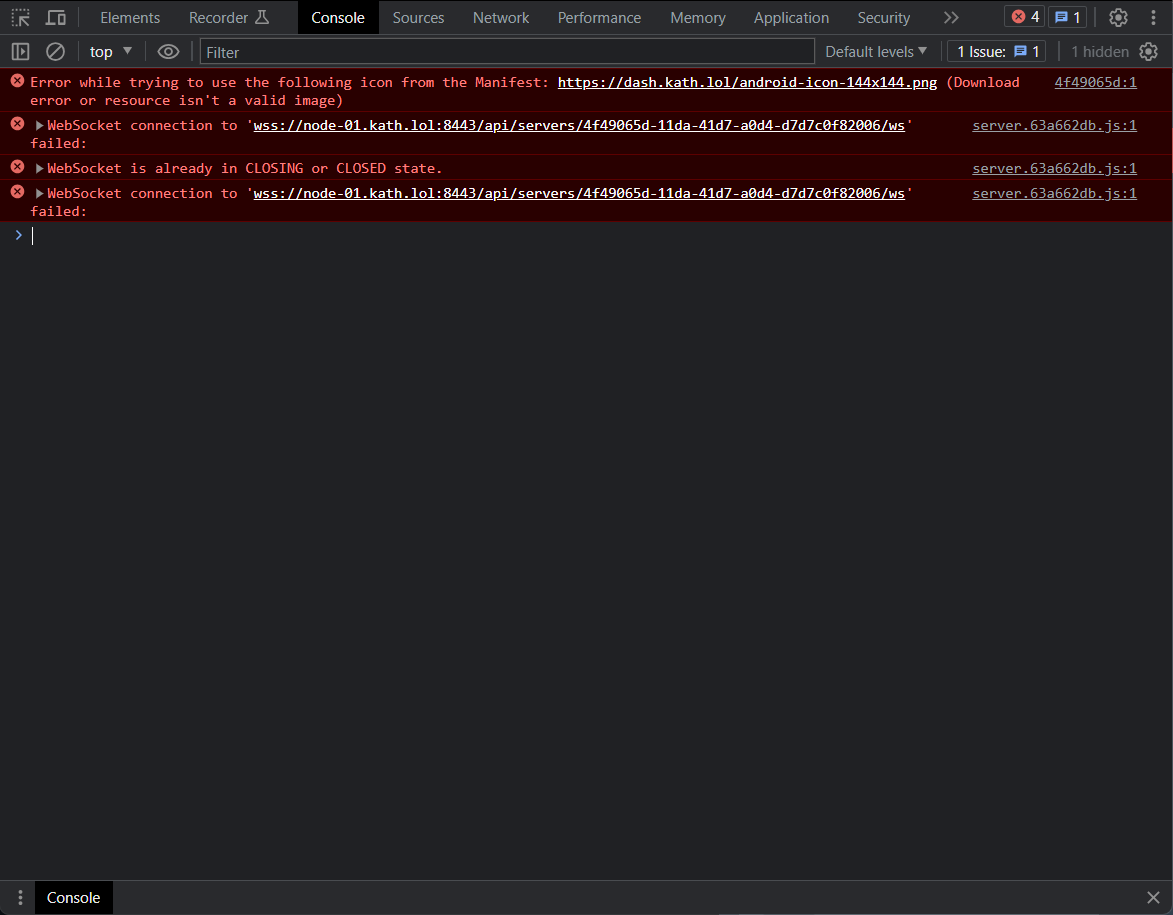Toggle the device toolbar emulation
This screenshot has height=915, width=1173.
tap(55, 17)
